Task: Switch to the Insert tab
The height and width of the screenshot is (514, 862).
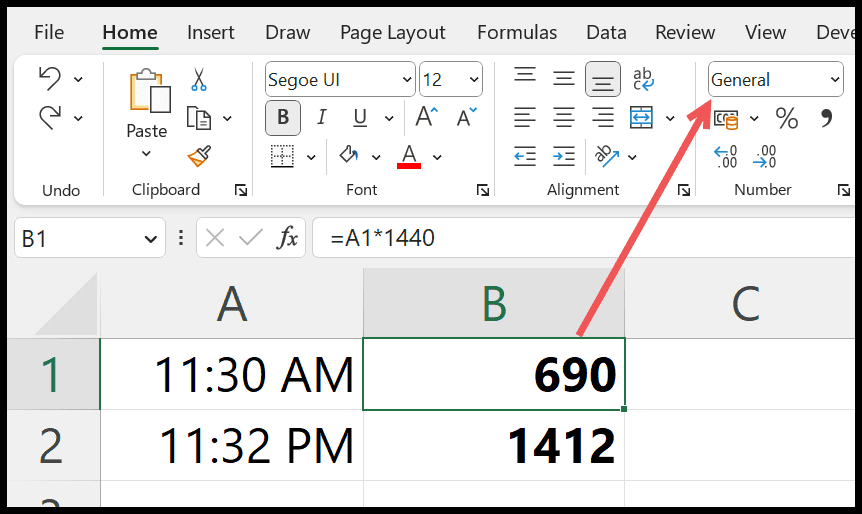Action: pyautogui.click(x=211, y=32)
